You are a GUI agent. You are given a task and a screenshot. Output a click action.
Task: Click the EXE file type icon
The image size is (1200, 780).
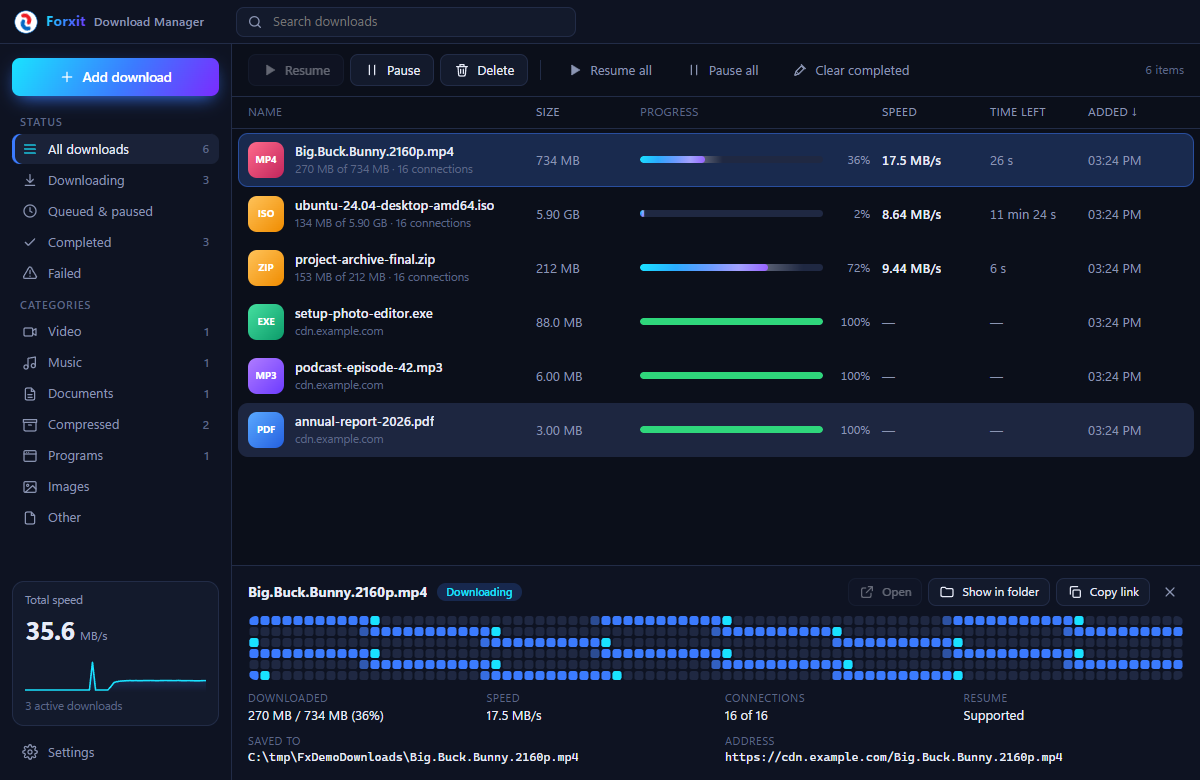266,322
